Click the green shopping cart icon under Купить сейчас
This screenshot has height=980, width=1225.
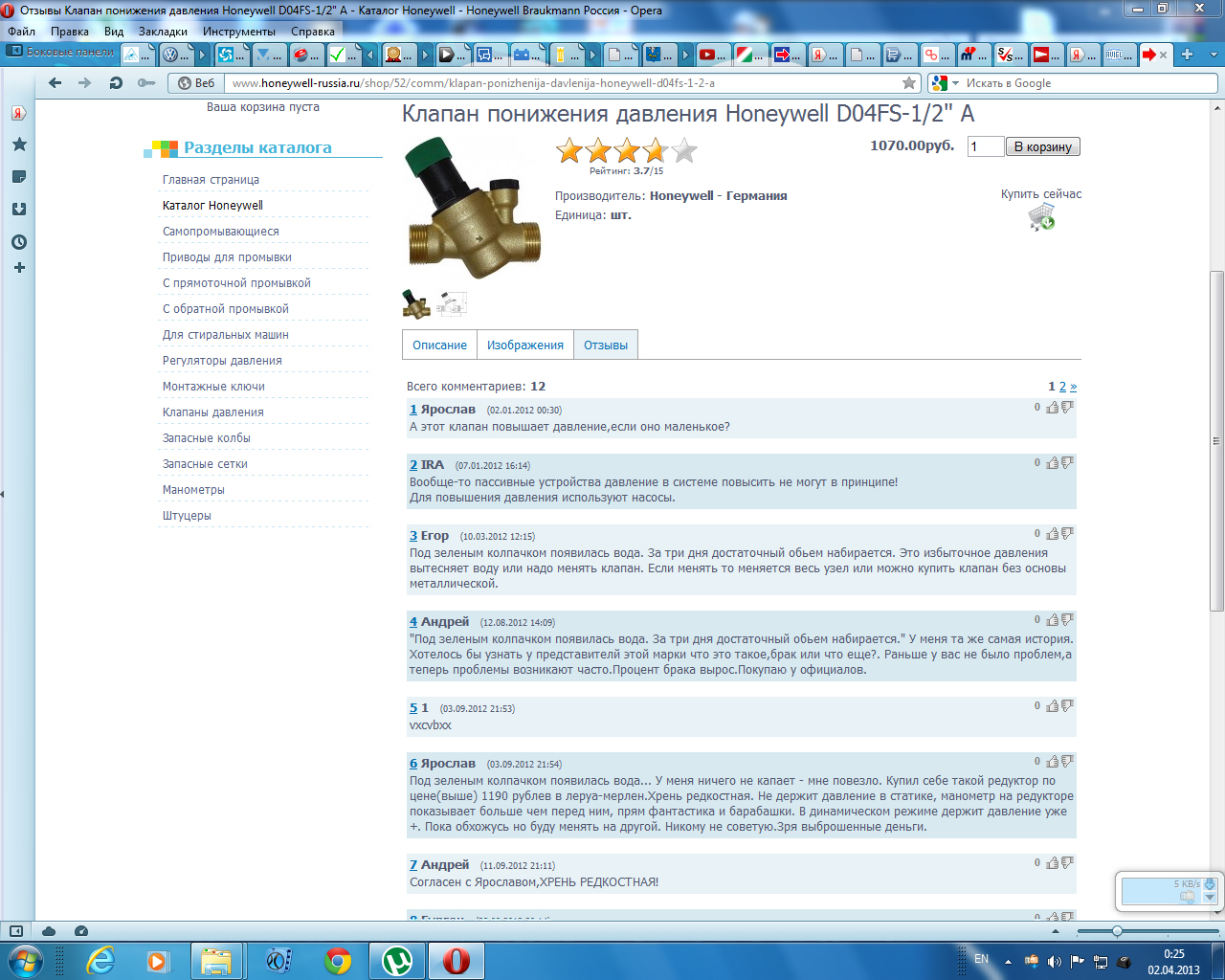1041,217
